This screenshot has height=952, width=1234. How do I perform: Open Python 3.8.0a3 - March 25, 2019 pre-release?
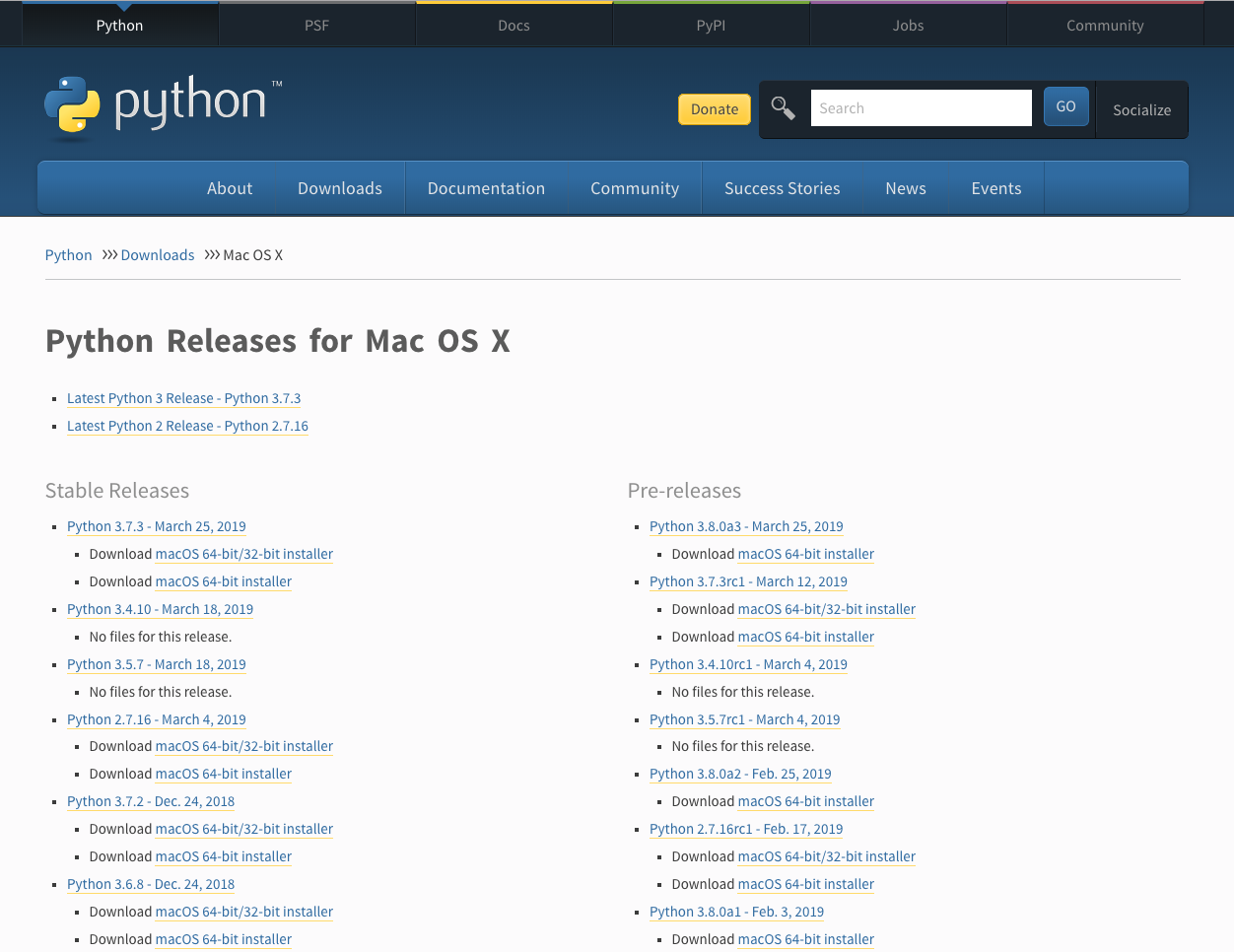pyautogui.click(x=746, y=526)
